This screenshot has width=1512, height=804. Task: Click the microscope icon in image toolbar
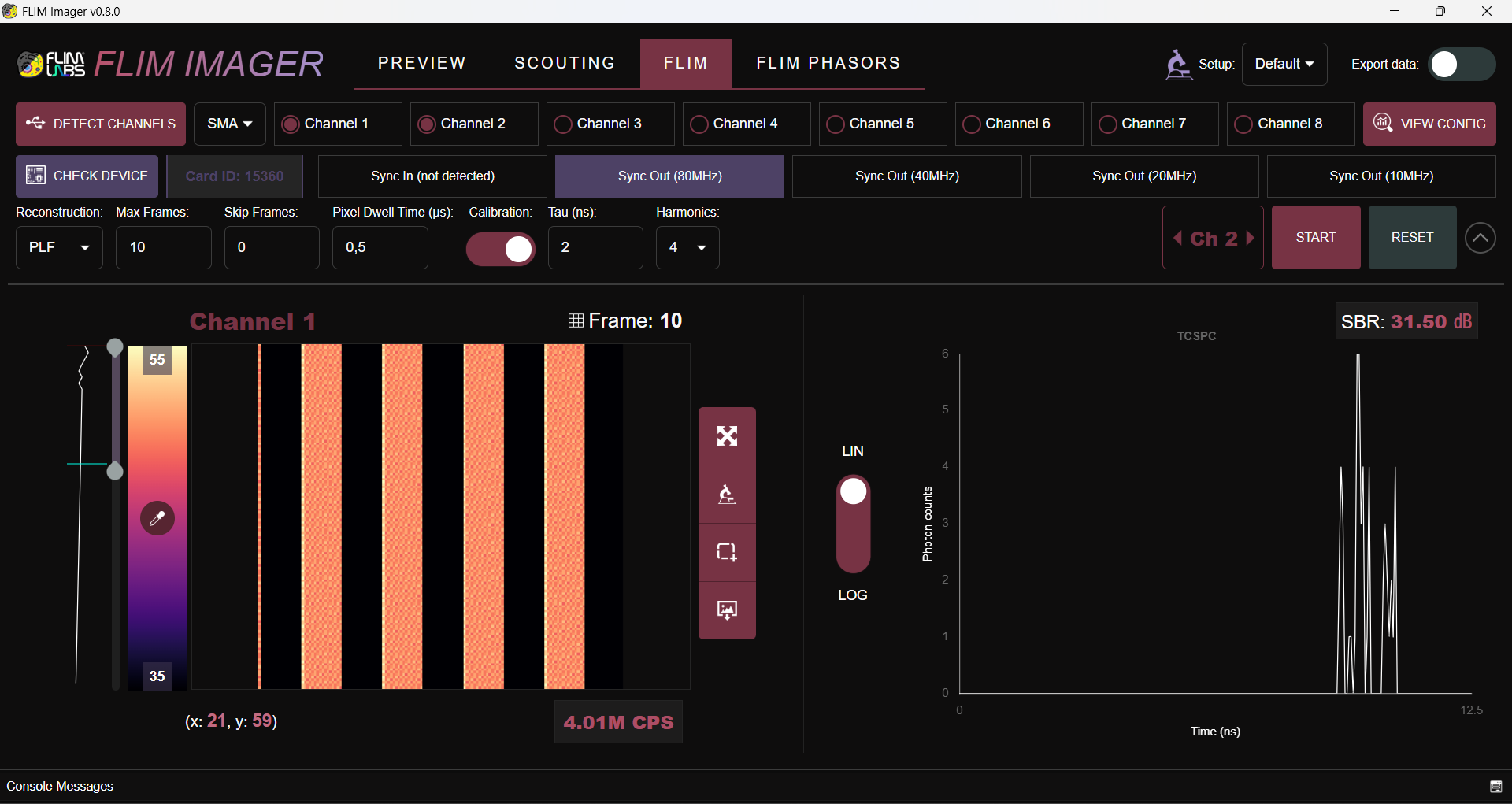[x=727, y=495]
